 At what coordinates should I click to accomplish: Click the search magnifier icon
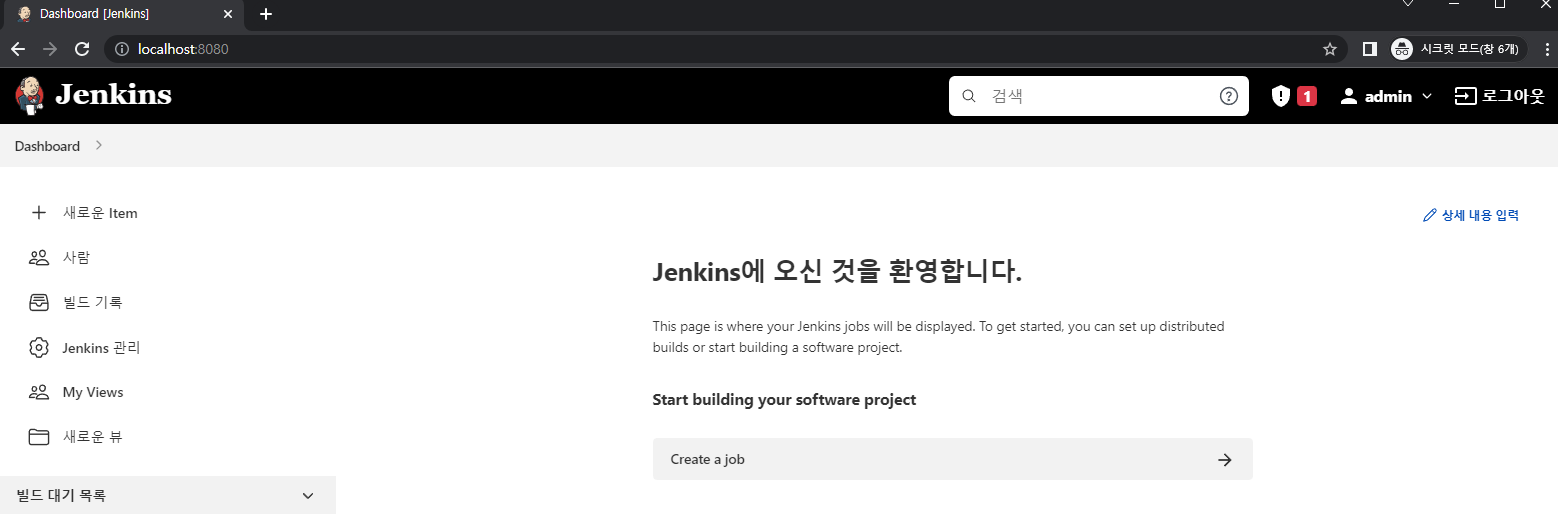[968, 96]
